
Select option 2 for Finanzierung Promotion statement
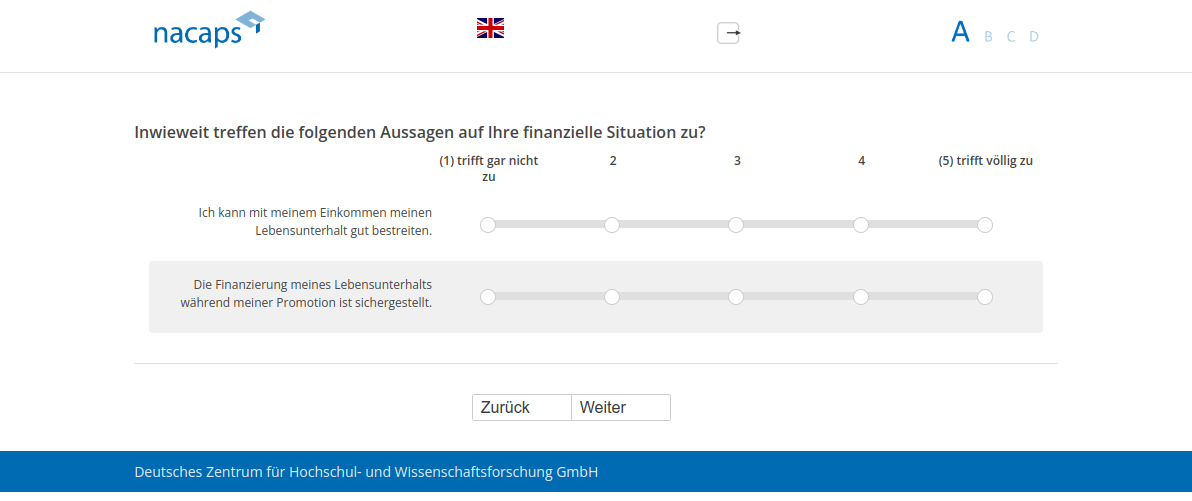pyautogui.click(x=612, y=297)
